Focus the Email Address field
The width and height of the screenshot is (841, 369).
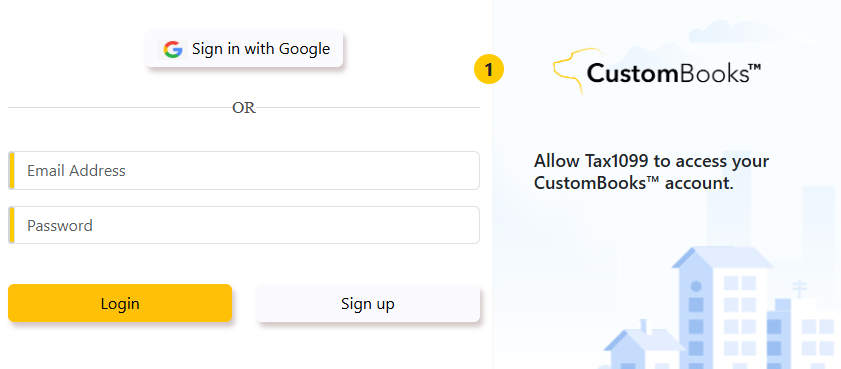pyautogui.click(x=244, y=171)
